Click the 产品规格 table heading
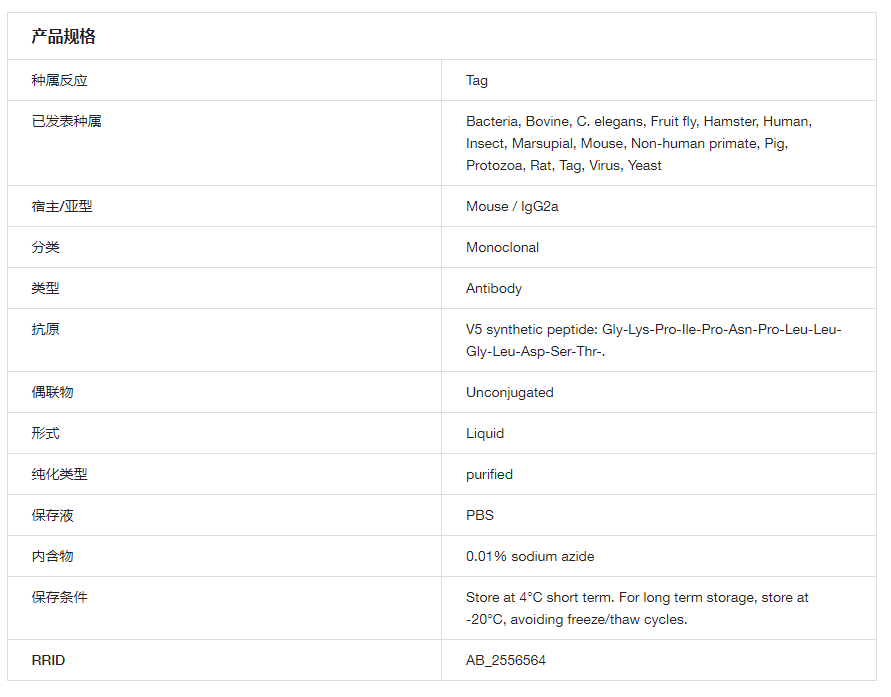This screenshot has height=697, width=891. tap(63, 37)
